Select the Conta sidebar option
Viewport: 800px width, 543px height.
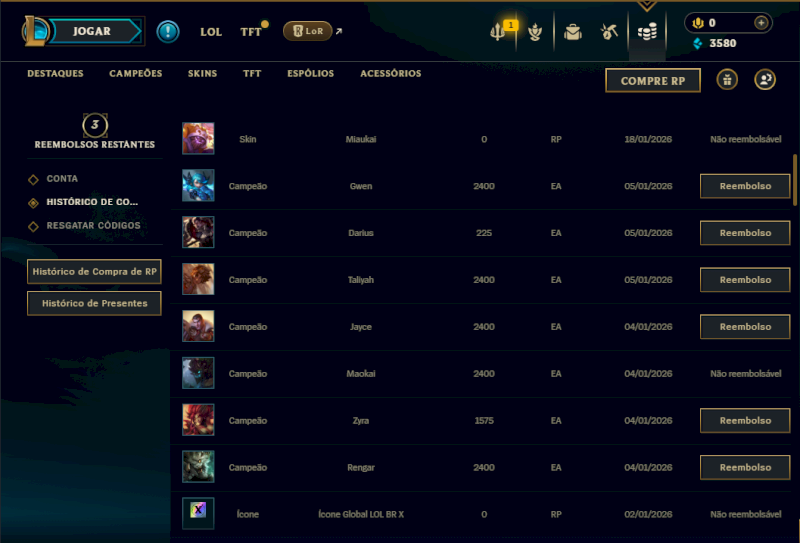point(62,179)
